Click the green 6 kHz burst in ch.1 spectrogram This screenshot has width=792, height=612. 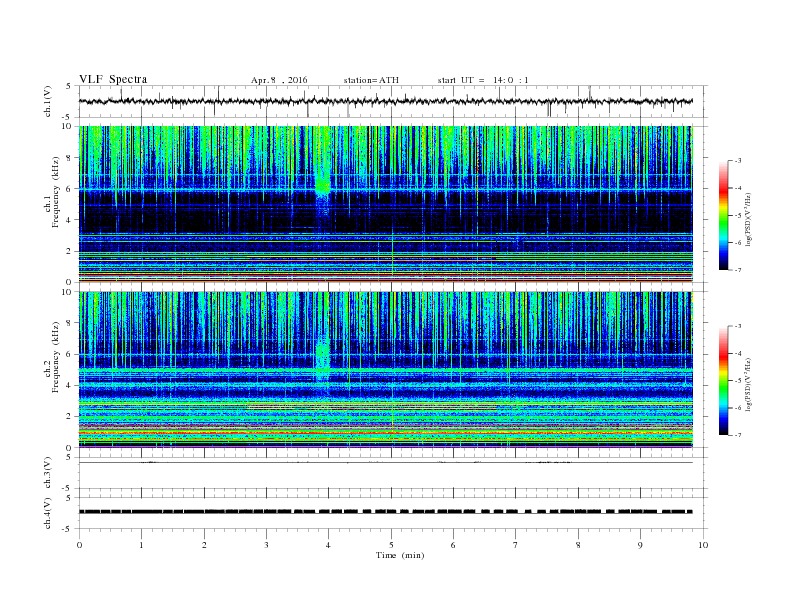point(322,185)
